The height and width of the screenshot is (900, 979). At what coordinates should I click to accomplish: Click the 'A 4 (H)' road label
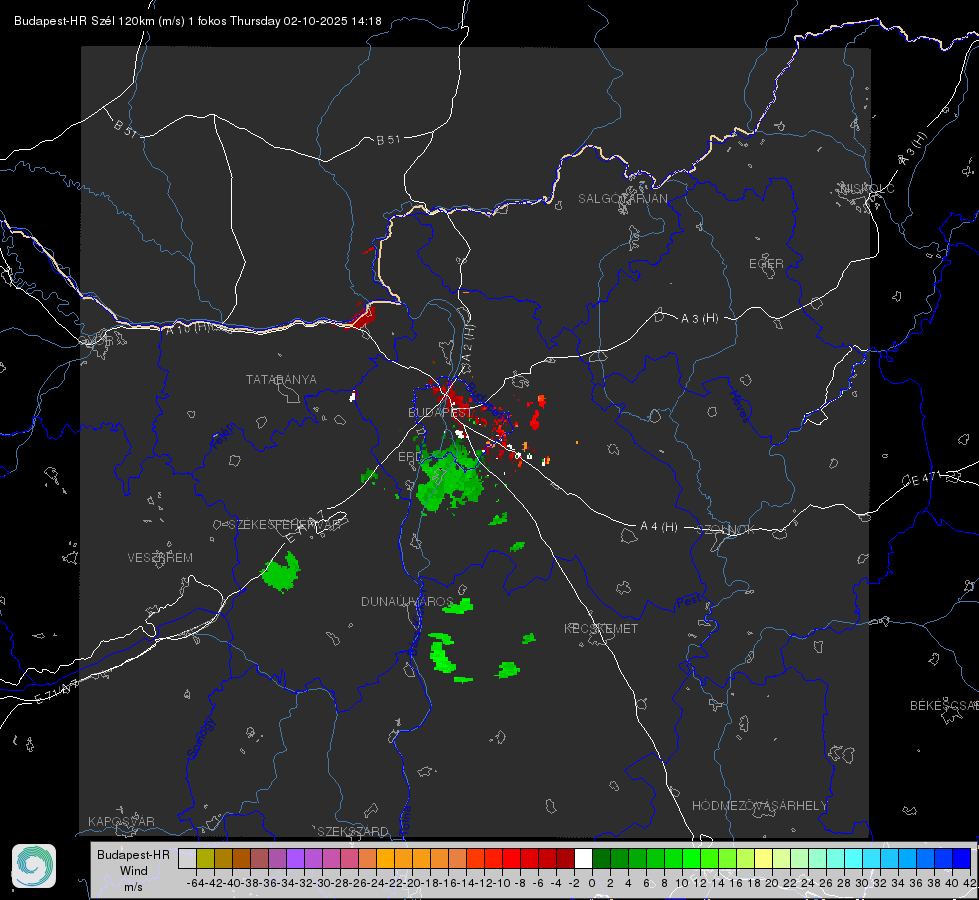[659, 527]
